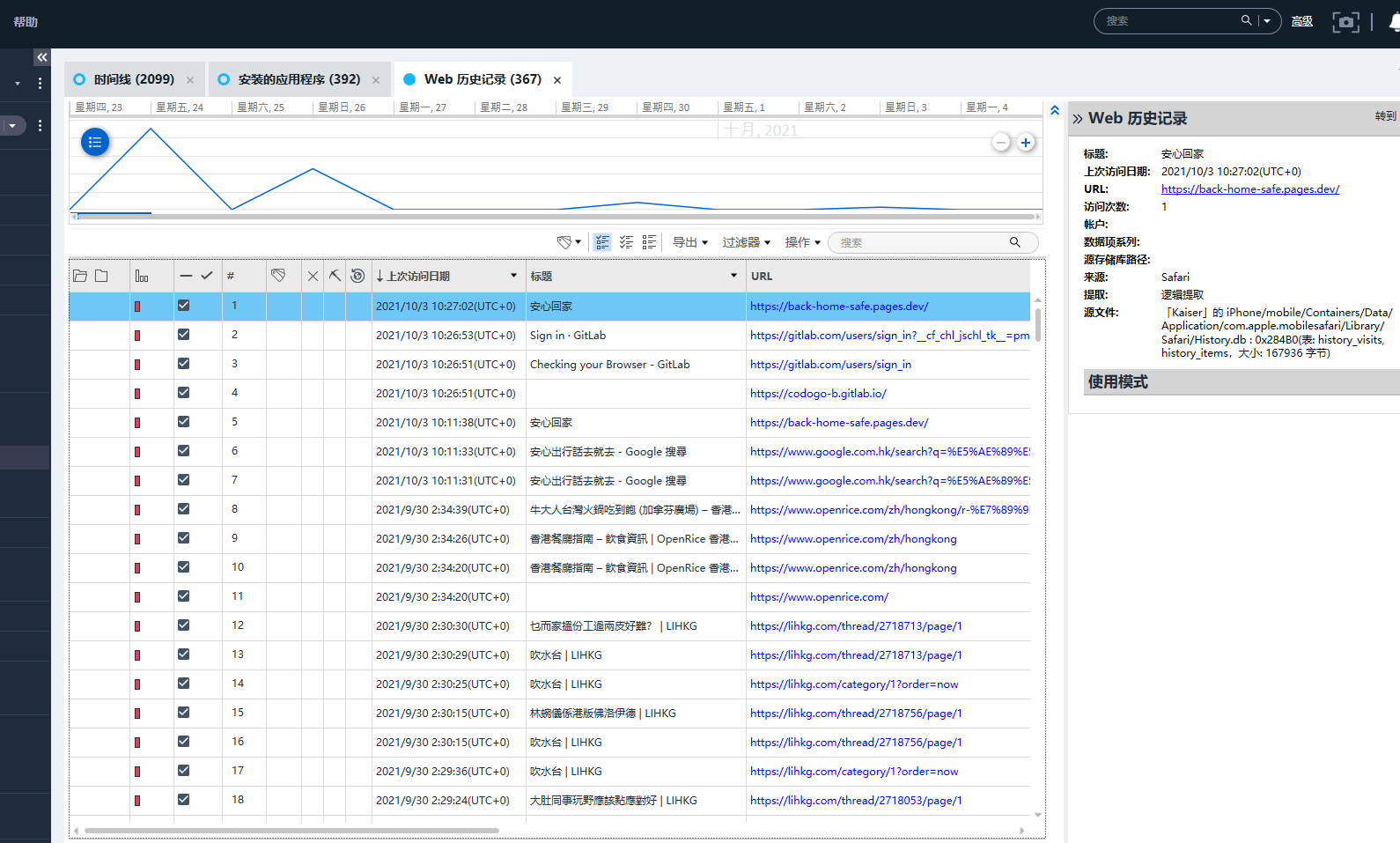This screenshot has width=1400, height=843.
Task: Open the gitlab.com sign_in URL in row 3
Action: [x=830, y=365]
